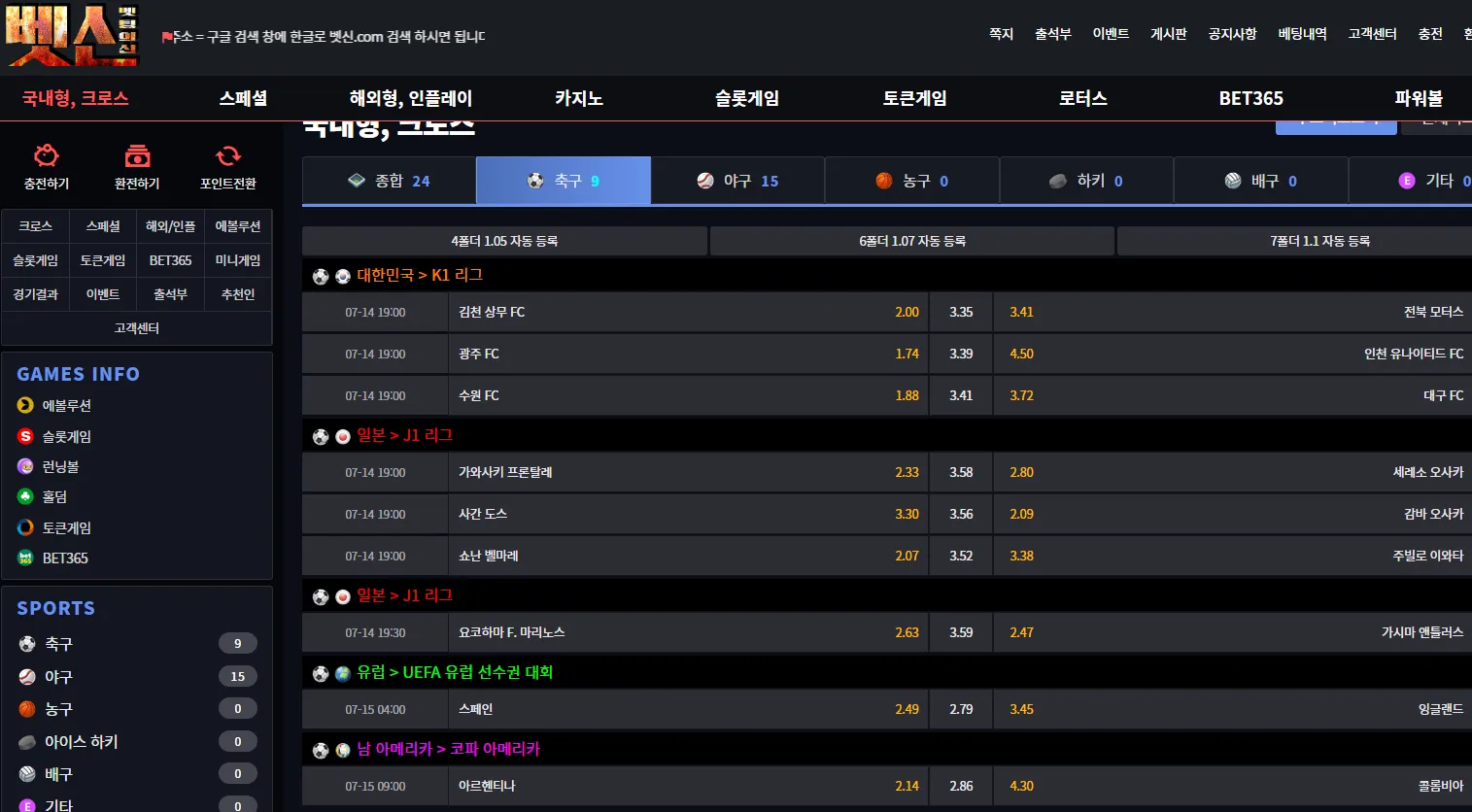Open BET365 in Games Info list
The image size is (1472, 812).
coord(64,558)
